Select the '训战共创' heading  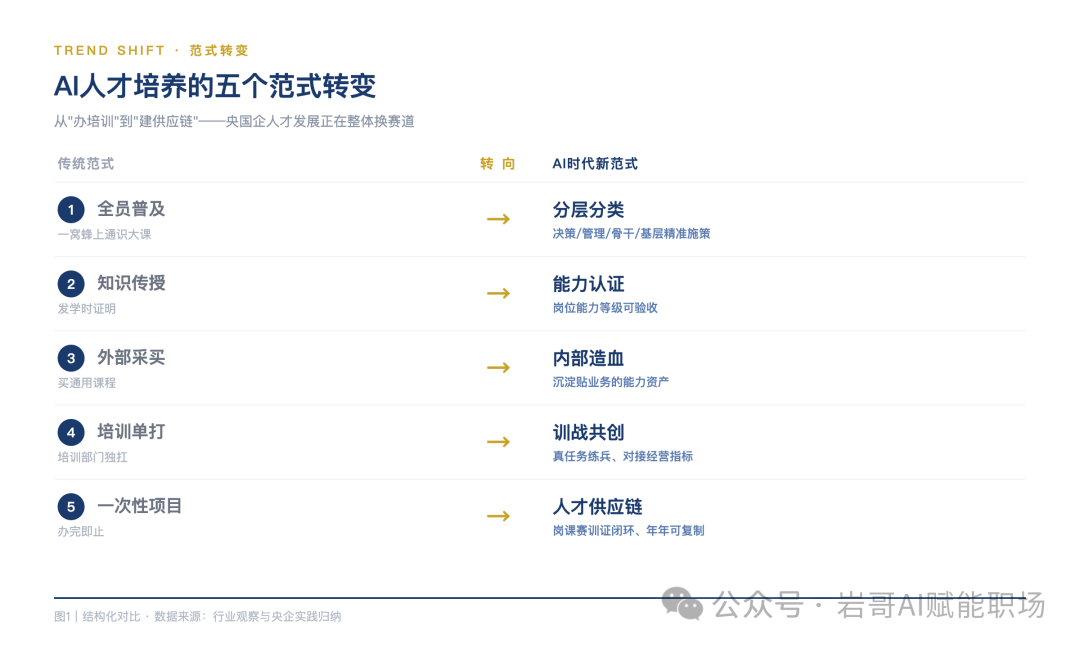point(588,432)
